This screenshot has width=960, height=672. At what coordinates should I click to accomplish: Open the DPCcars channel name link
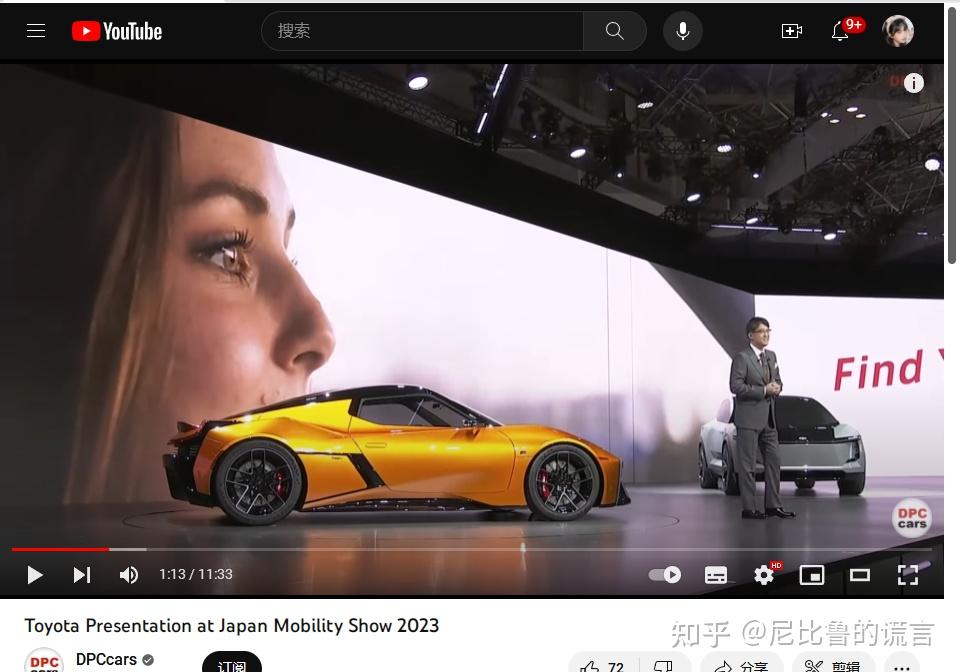106,660
